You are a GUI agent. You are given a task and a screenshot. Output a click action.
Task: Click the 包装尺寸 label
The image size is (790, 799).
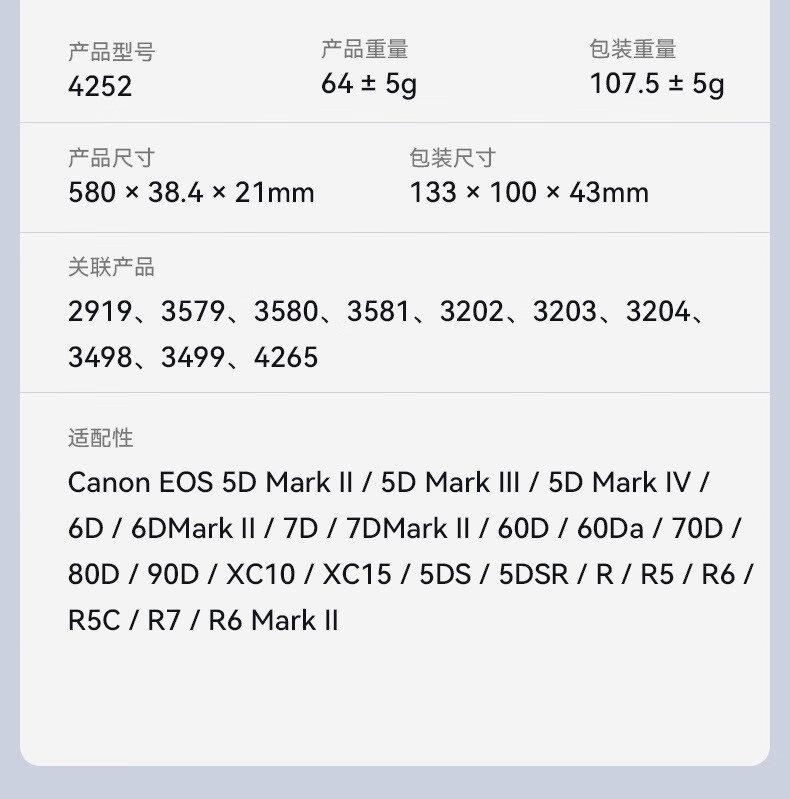coord(453,157)
